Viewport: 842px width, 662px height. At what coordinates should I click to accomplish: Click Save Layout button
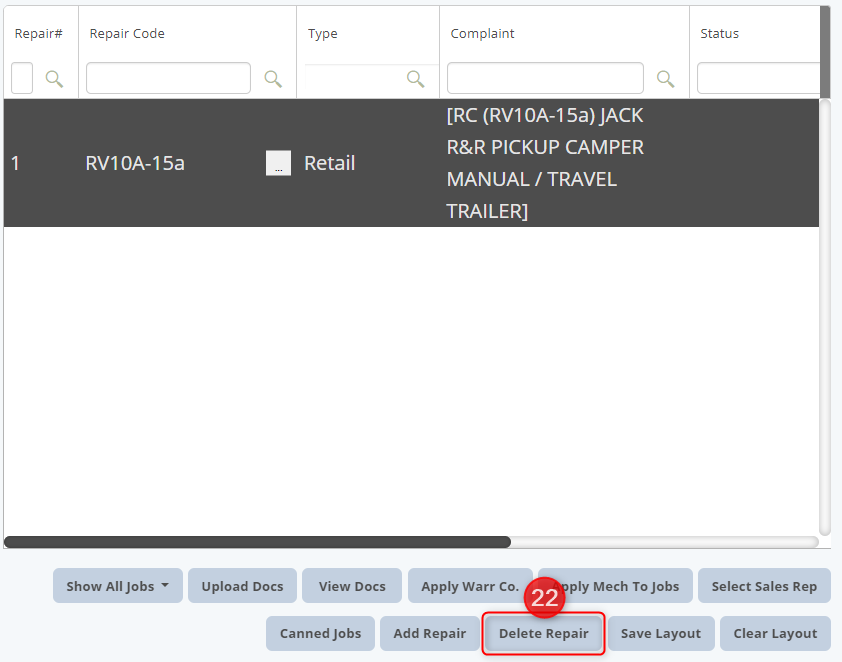coord(661,634)
